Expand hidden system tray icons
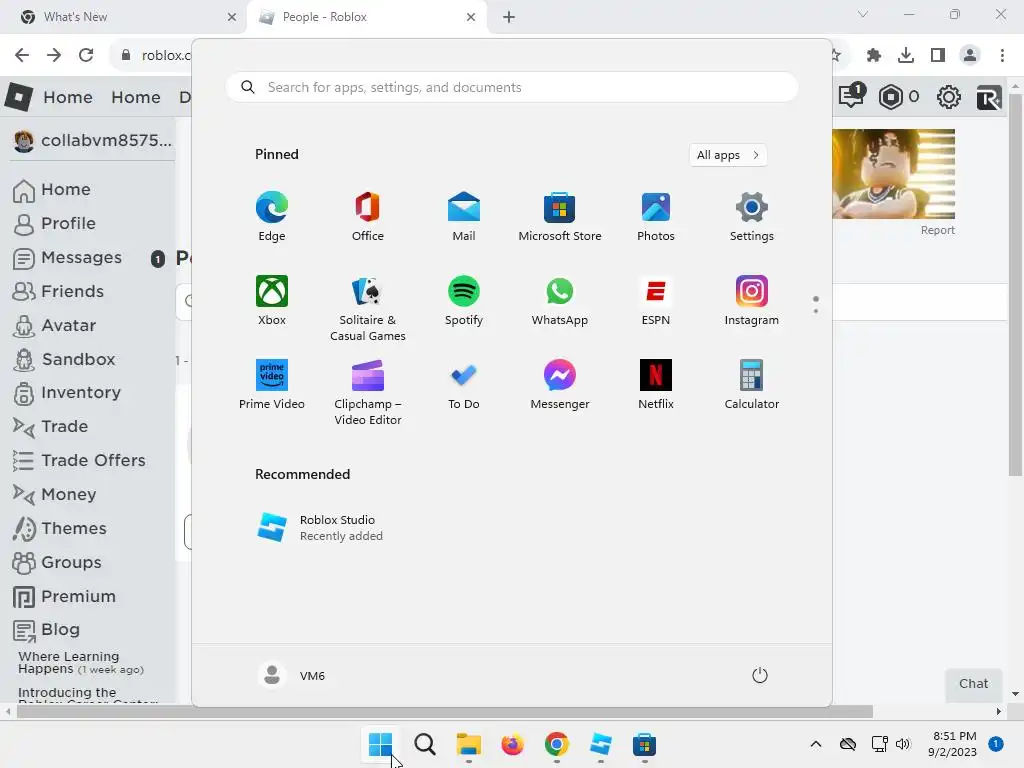The height and width of the screenshot is (768, 1024). 816,744
